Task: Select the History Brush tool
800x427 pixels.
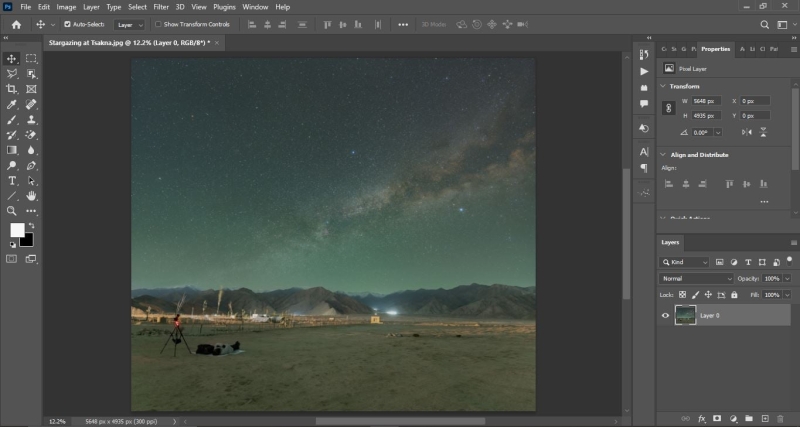Action: (x=11, y=135)
